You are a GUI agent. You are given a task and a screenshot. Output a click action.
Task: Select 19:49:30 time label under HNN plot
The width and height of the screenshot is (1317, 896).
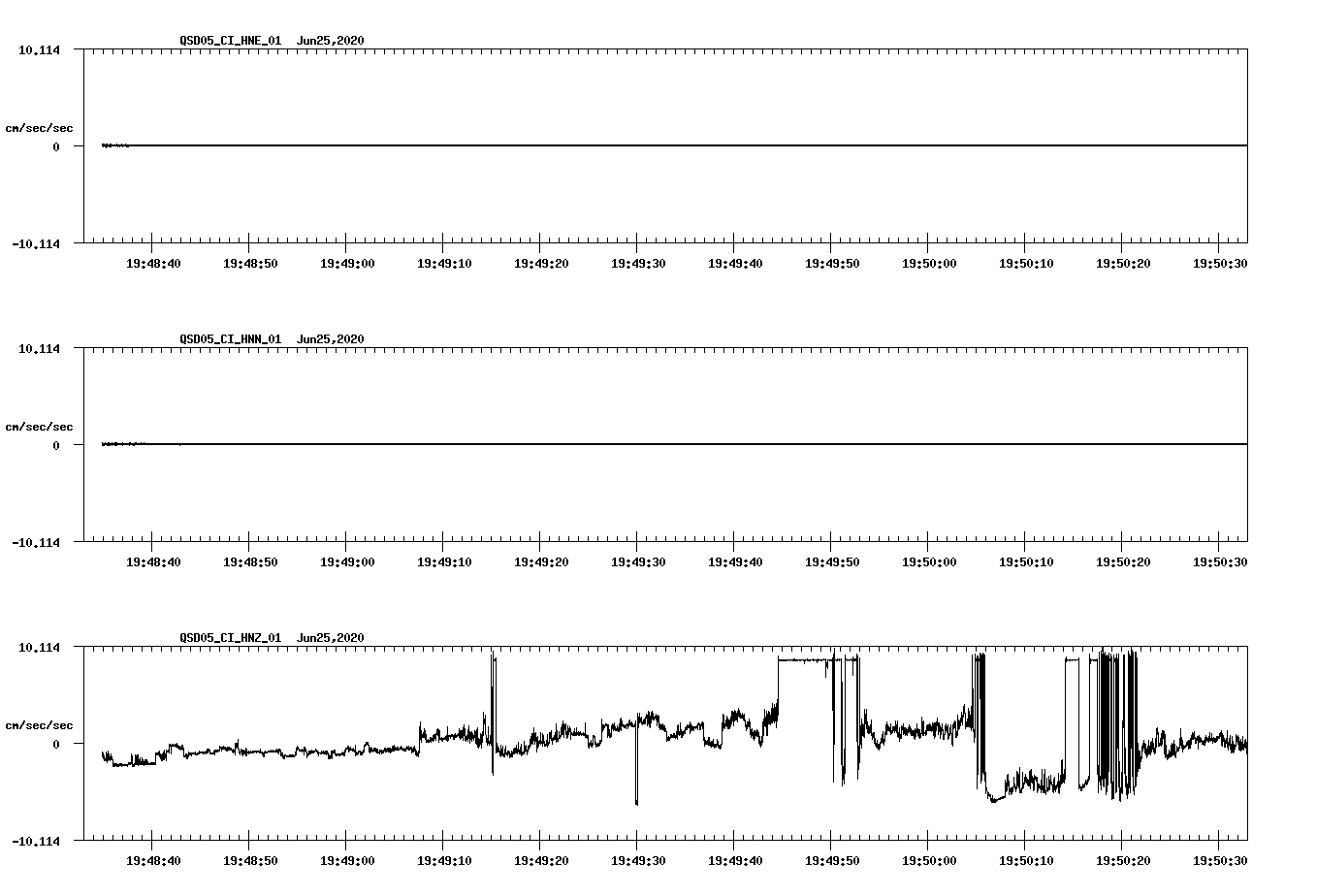coord(638,561)
